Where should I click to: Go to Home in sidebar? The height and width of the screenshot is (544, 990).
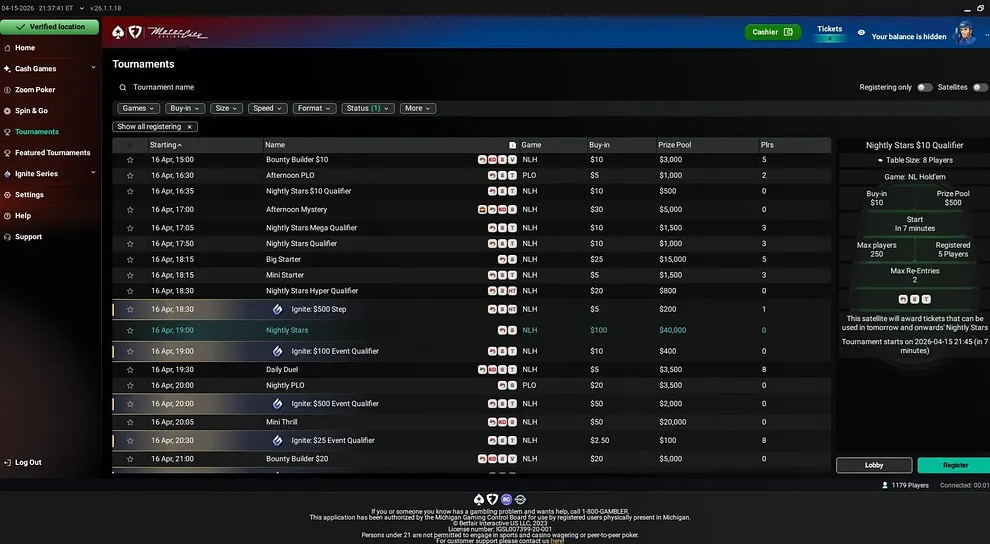tap(25, 48)
